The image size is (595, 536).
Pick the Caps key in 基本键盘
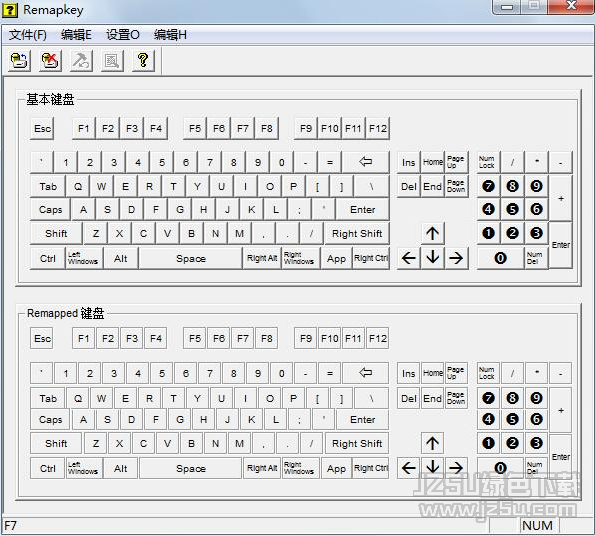coord(50,209)
